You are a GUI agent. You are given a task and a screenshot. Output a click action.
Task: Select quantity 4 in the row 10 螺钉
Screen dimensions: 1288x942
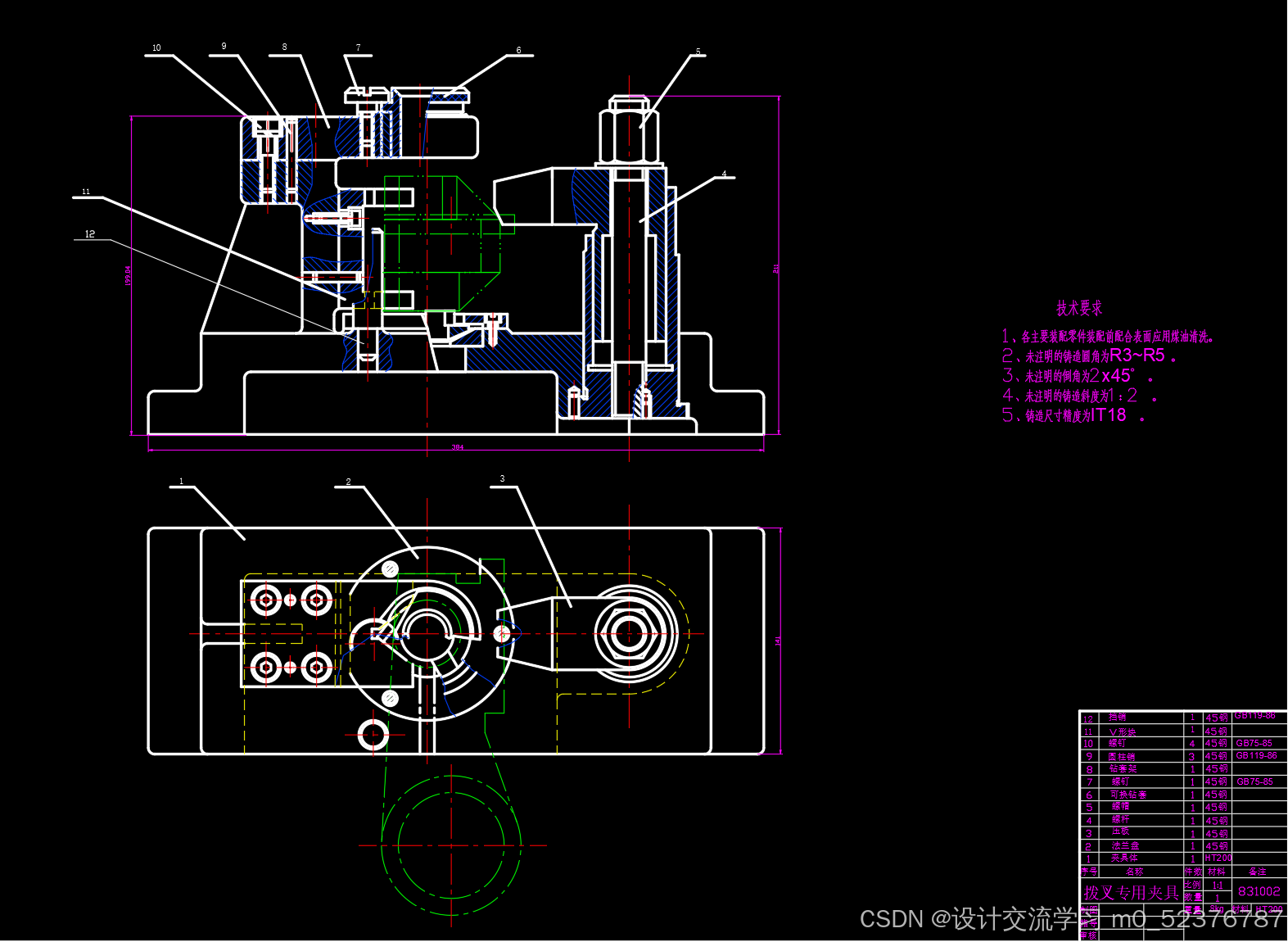point(1192,744)
